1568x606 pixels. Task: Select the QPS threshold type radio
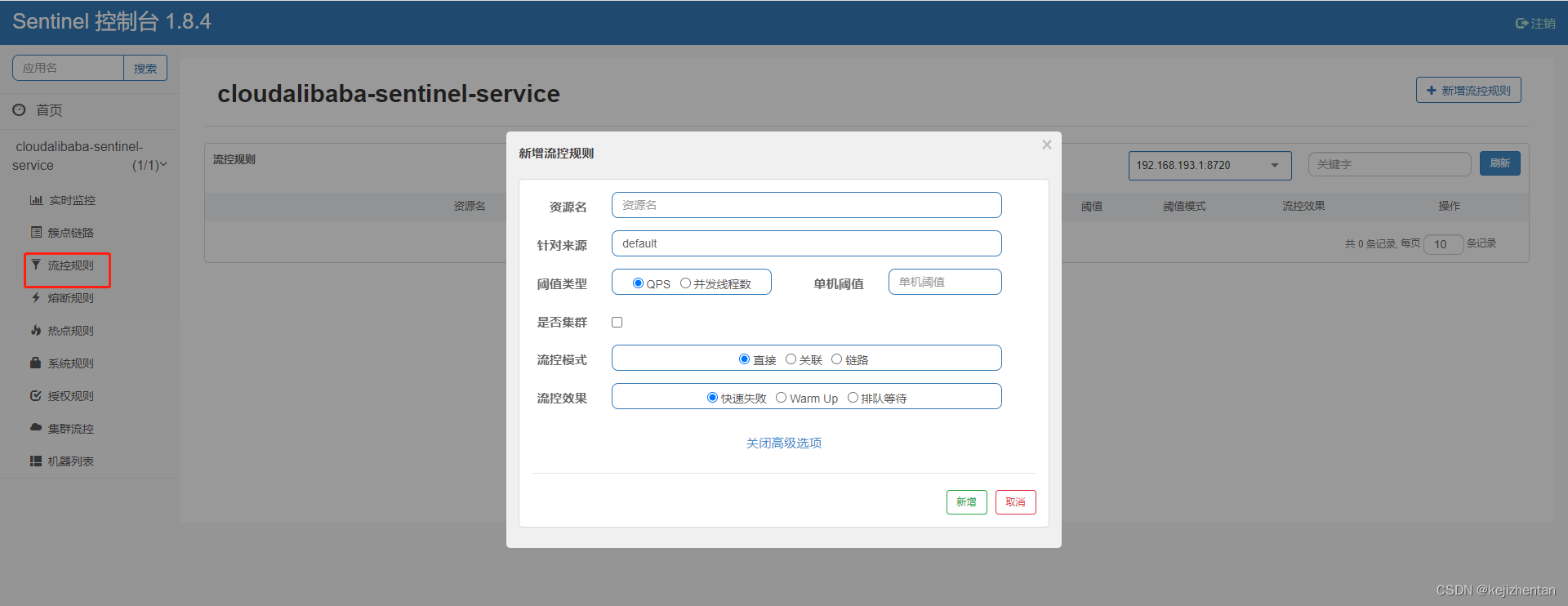pos(639,283)
